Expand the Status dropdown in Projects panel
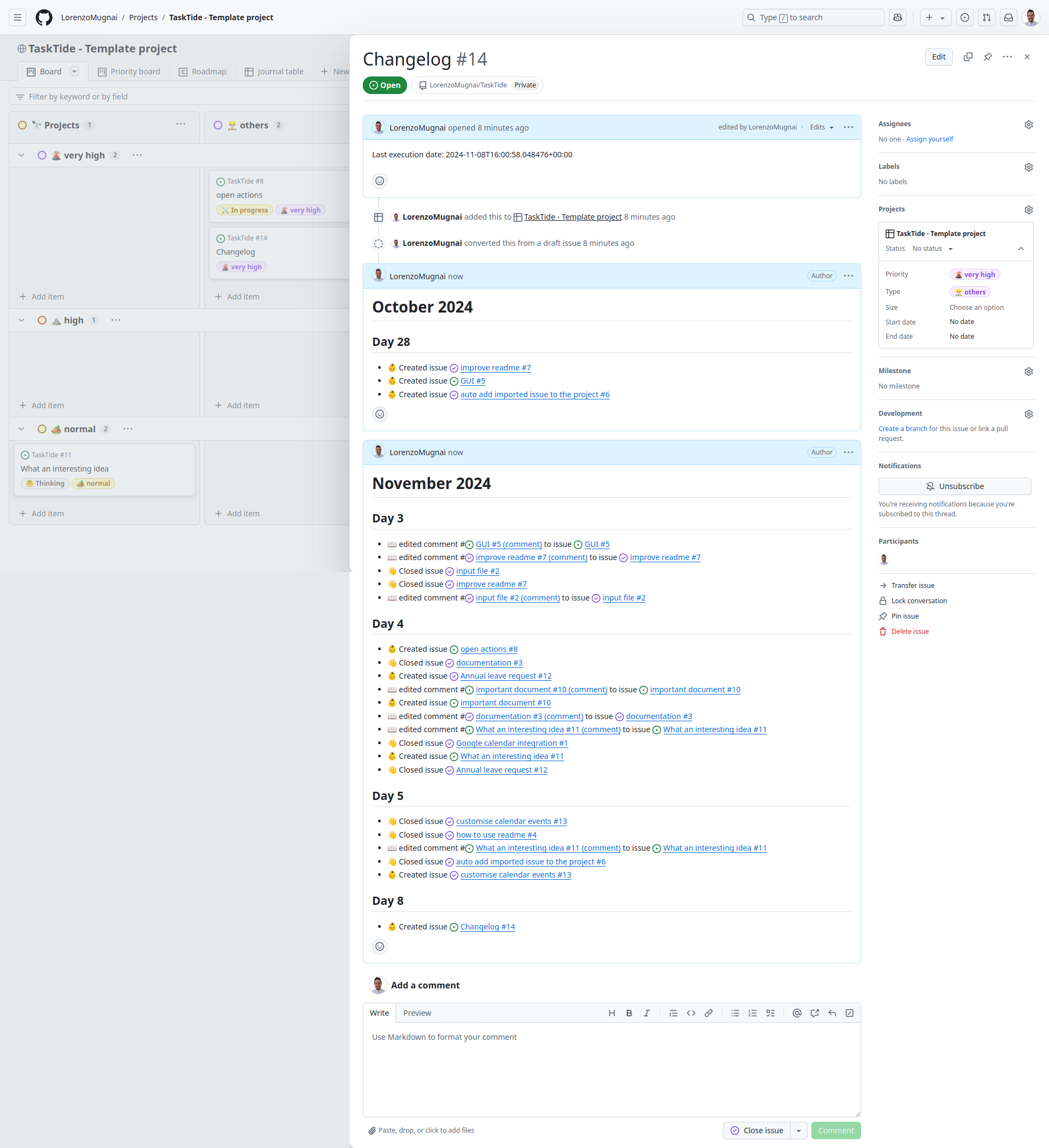Viewport: 1049px width, 1148px height. point(951,248)
